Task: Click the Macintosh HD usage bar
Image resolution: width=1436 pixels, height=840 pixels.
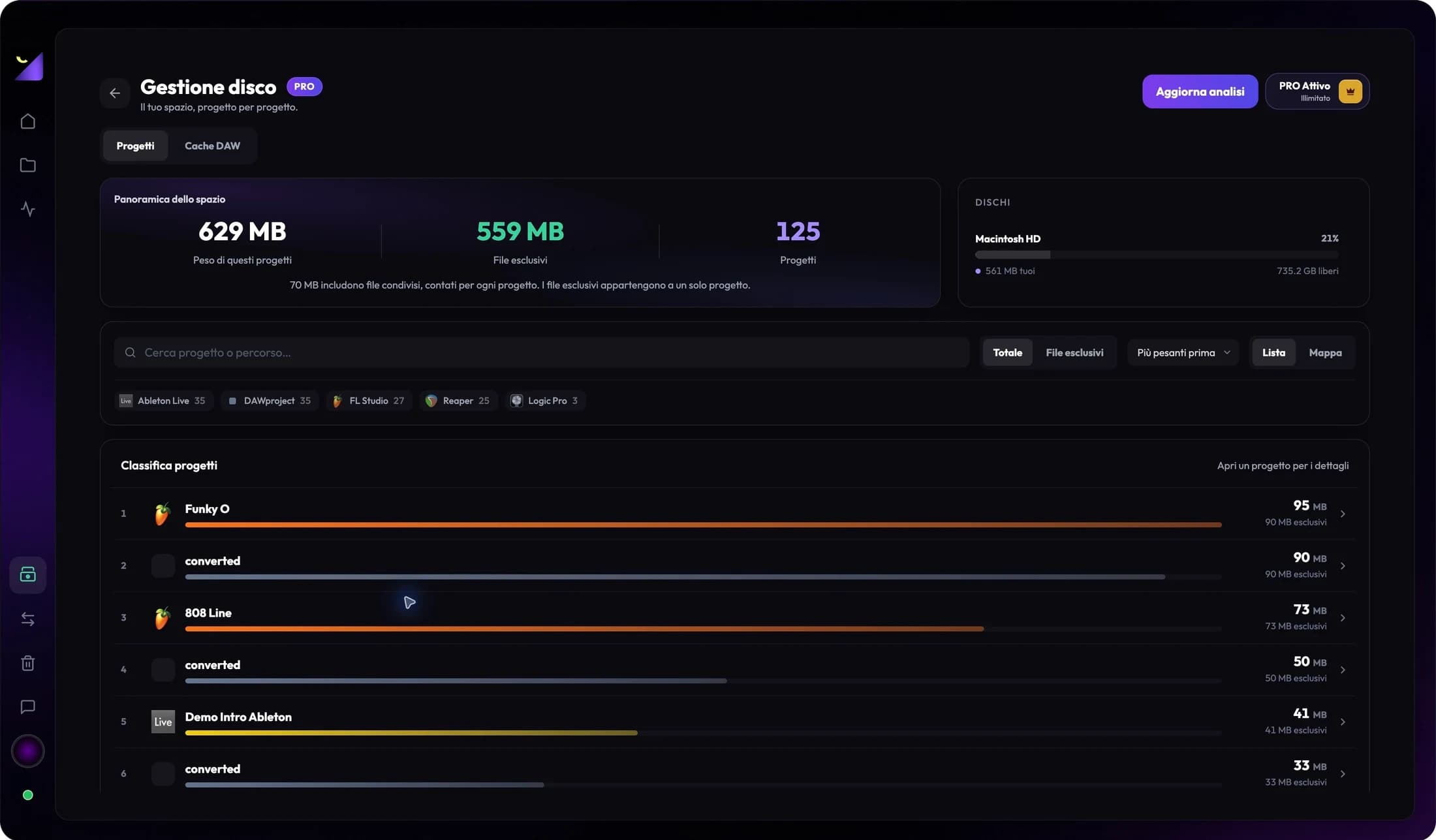Action: pos(1157,255)
